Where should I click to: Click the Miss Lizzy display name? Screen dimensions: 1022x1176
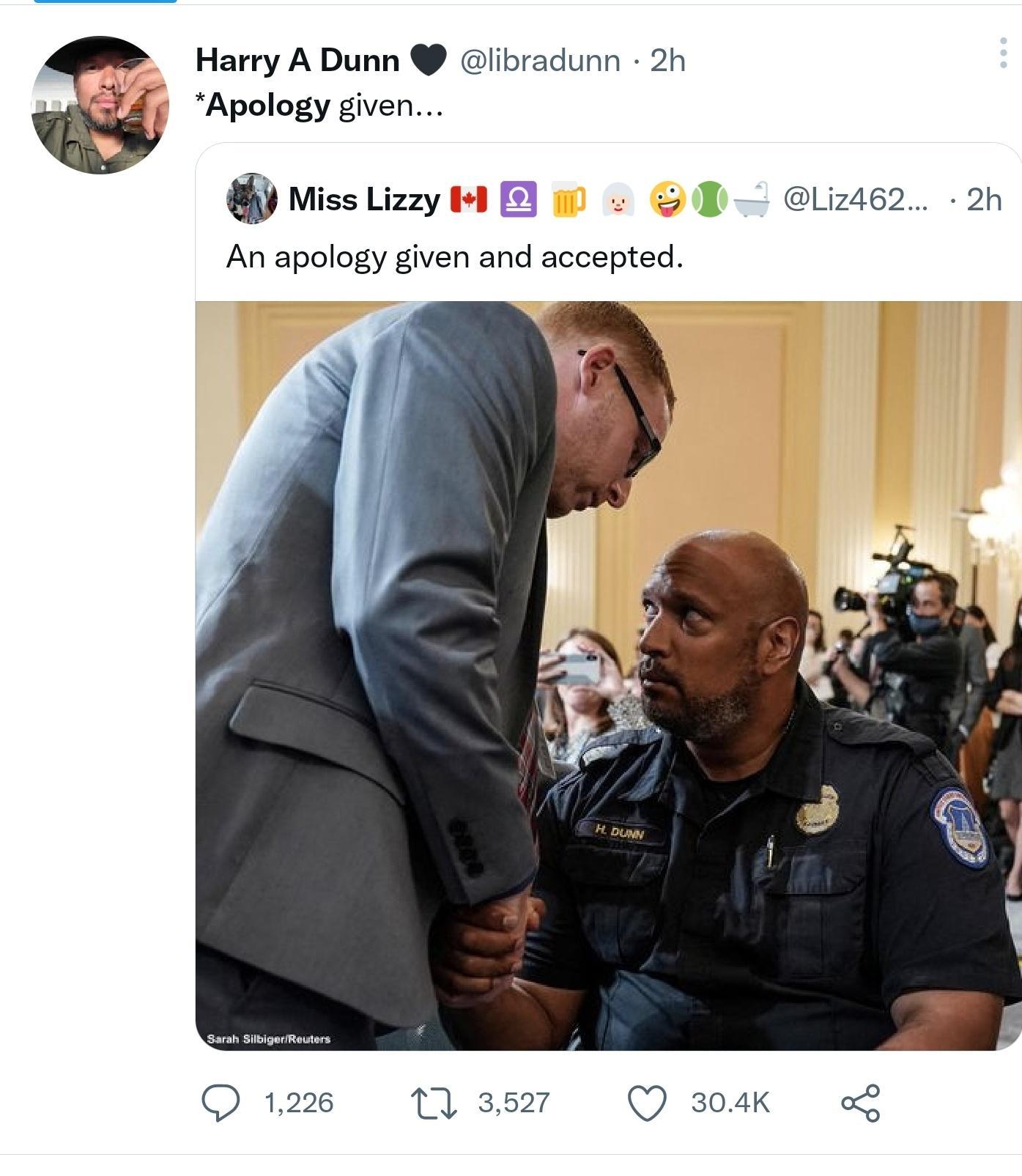(364, 199)
